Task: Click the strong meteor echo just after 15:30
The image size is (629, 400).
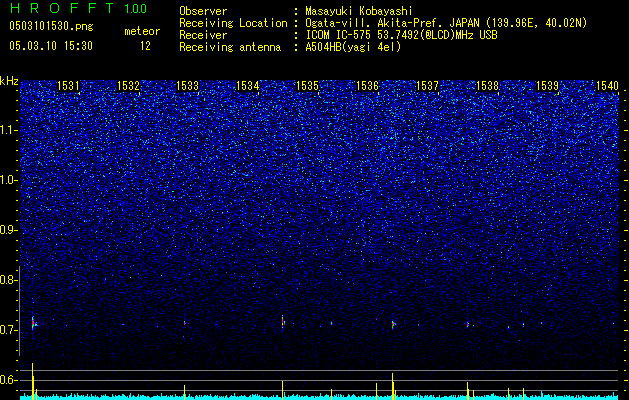Action: coord(33,323)
